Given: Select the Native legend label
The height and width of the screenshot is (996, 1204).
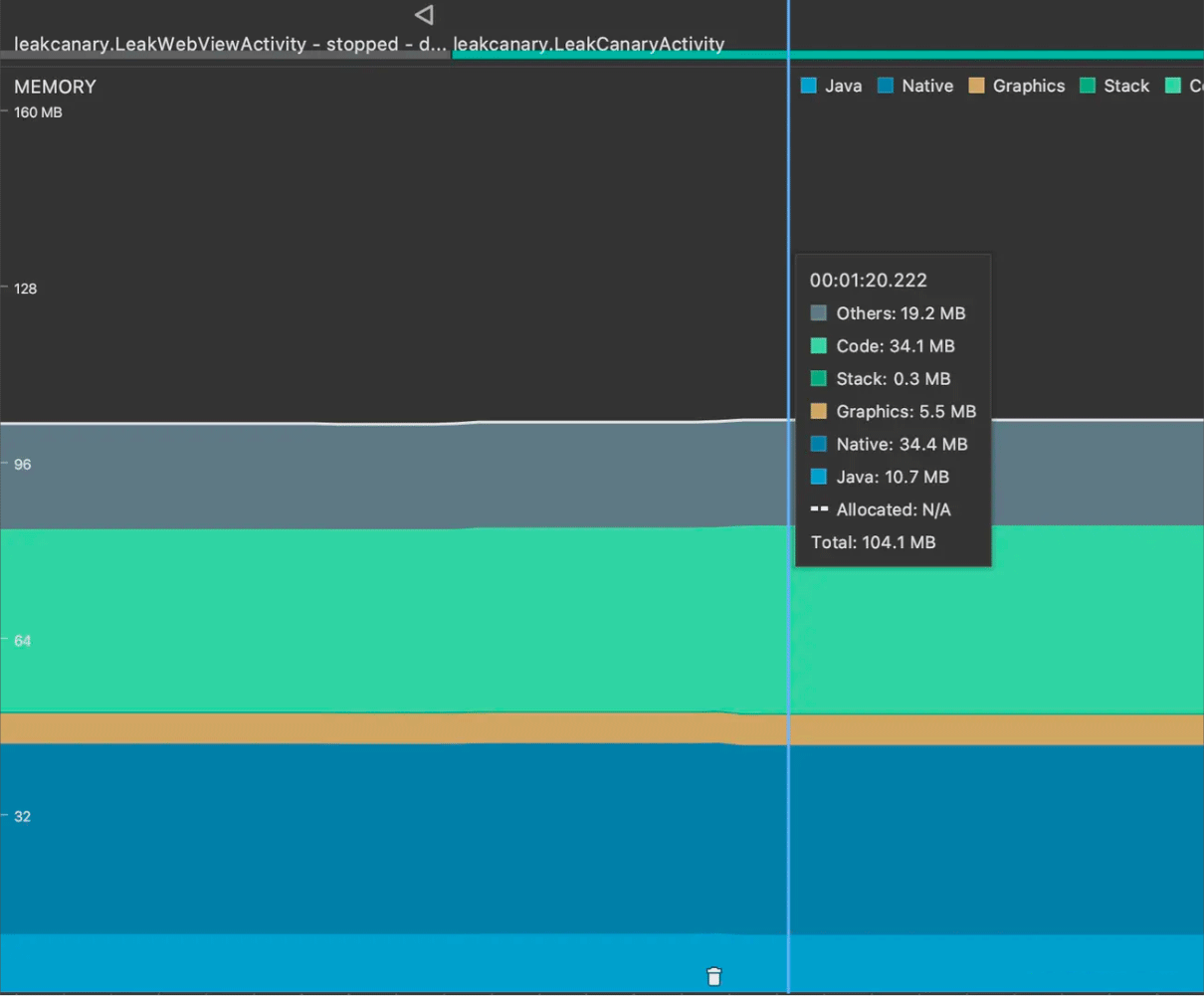Looking at the screenshot, I should [x=927, y=86].
